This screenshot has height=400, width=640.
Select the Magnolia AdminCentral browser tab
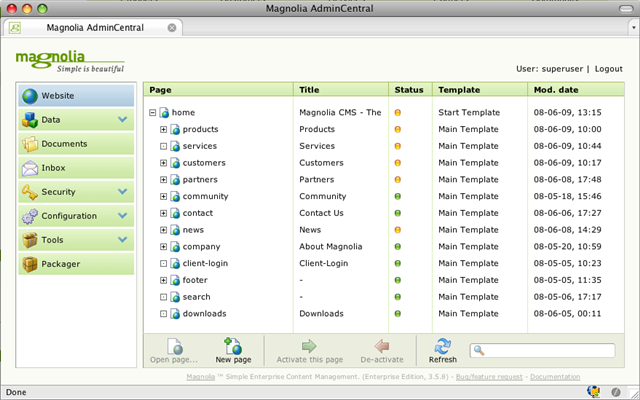[x=93, y=28]
